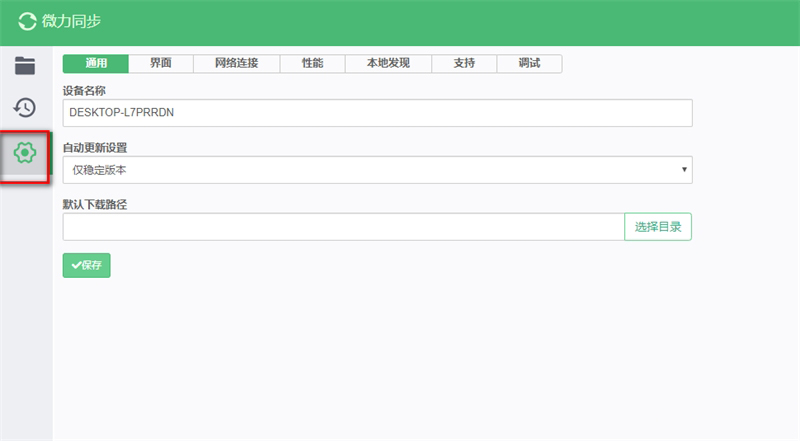Switch to the 网络连接 tab
Image resolution: width=800 pixels, height=441 pixels.
236,63
